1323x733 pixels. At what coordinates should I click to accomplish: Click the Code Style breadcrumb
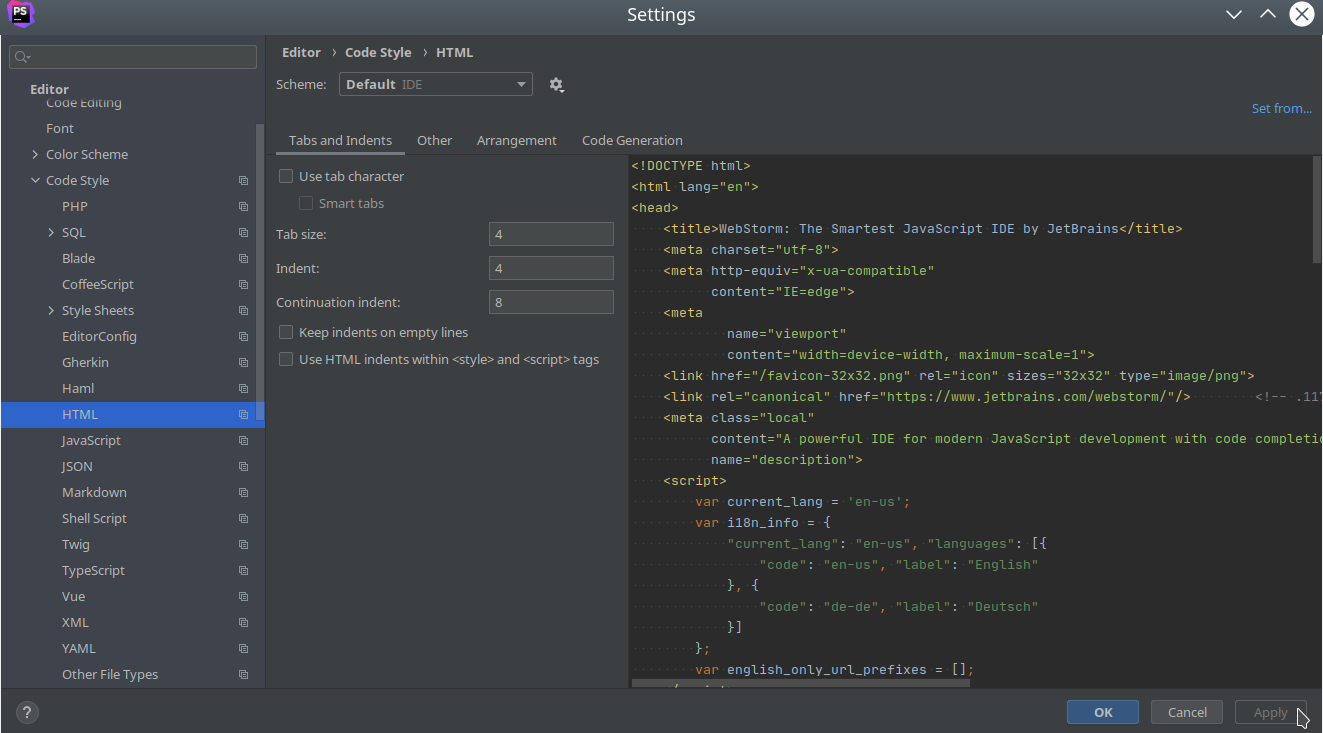[x=378, y=53]
